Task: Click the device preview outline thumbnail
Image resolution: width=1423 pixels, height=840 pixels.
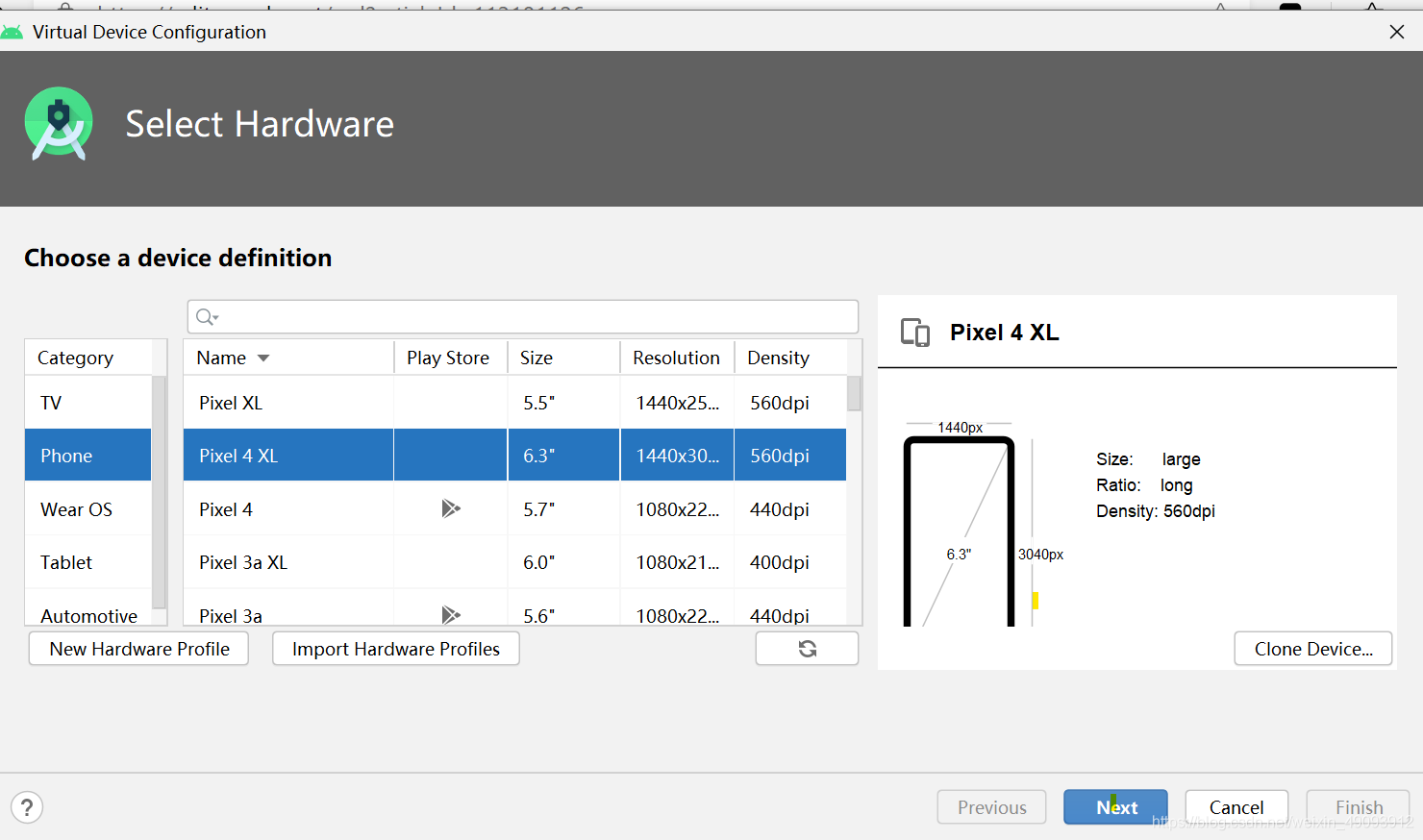Action: coord(959,531)
